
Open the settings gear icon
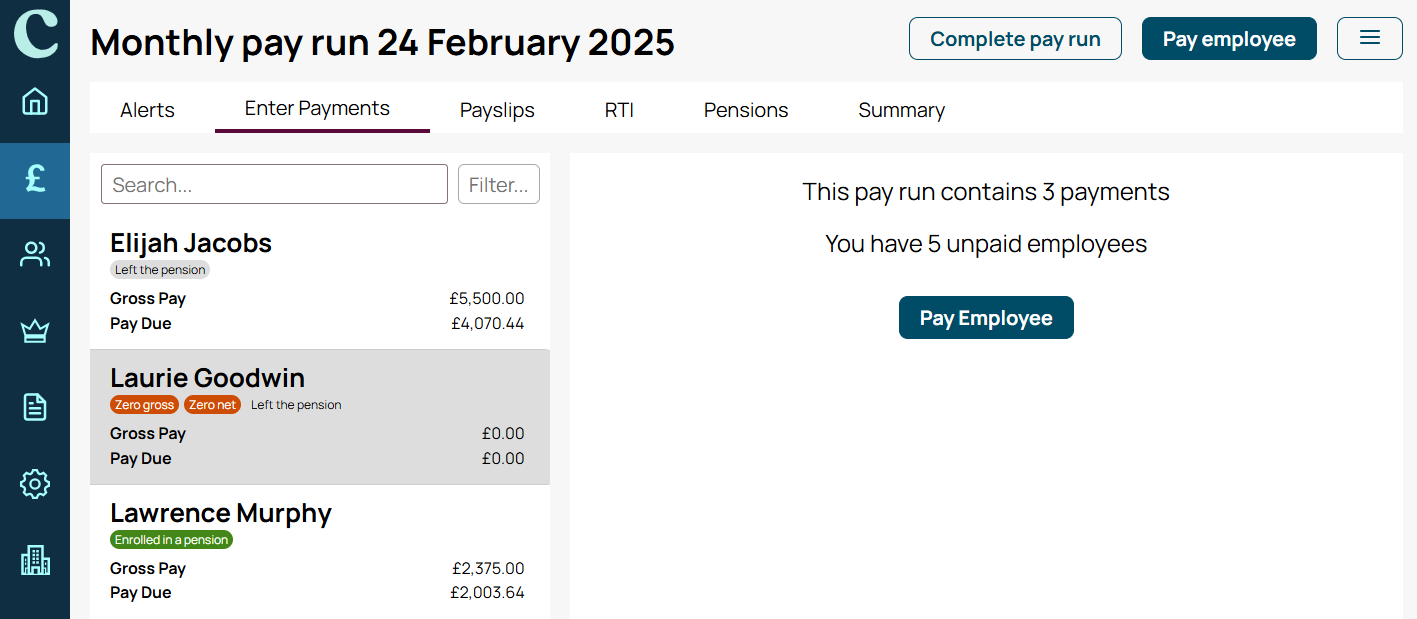[35, 484]
